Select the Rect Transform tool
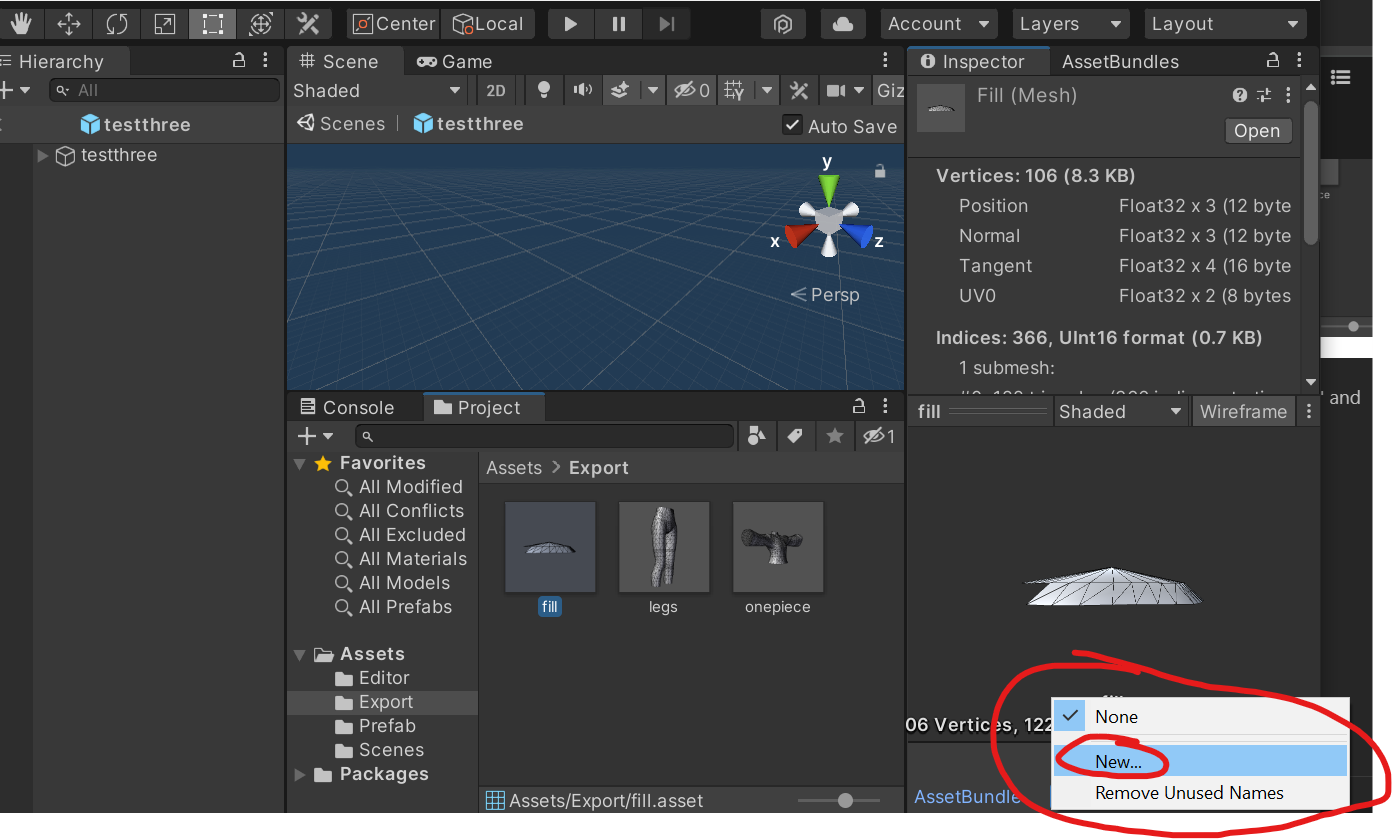The width and height of the screenshot is (1392, 839). tap(213, 24)
